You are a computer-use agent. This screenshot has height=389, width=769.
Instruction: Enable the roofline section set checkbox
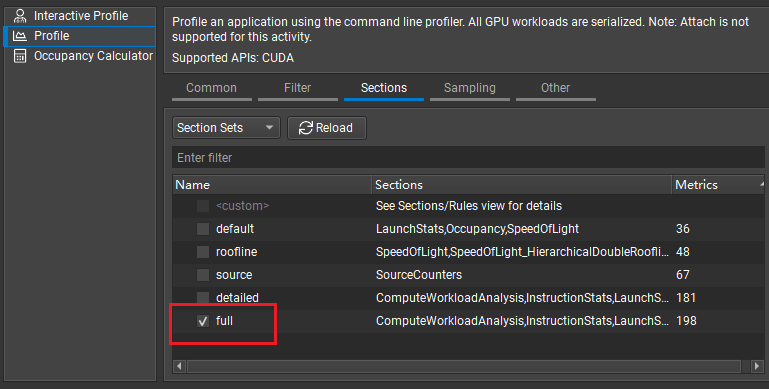203,252
